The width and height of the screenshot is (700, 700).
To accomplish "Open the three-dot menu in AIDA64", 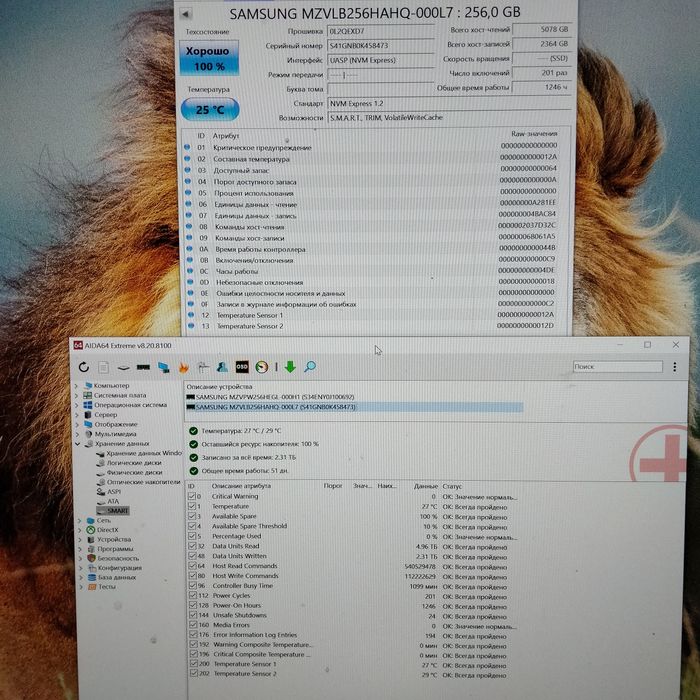I will click(x=675, y=367).
